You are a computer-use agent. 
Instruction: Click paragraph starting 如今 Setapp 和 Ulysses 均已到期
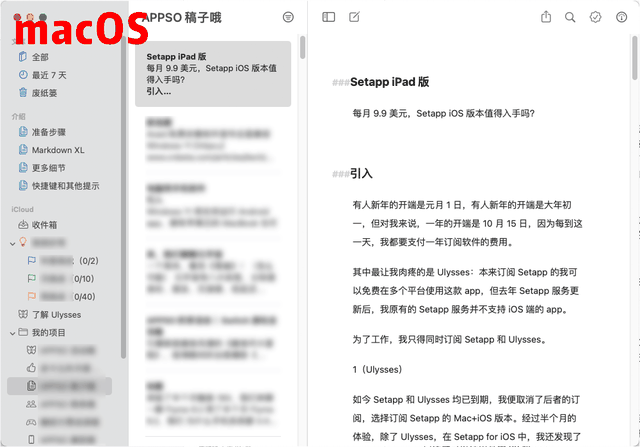(x=467, y=418)
